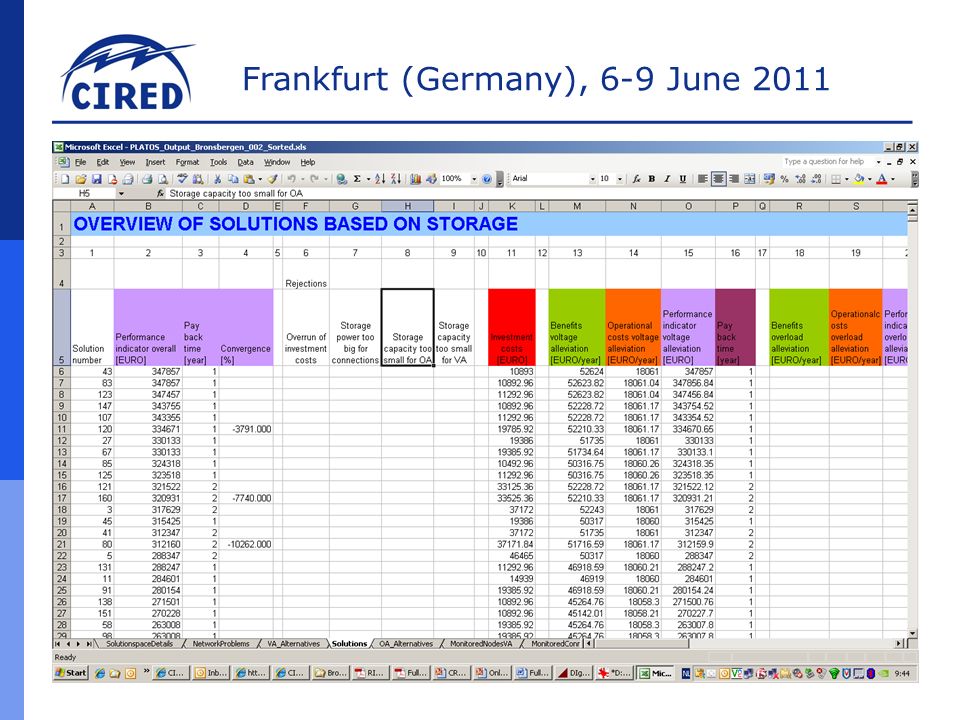The height and width of the screenshot is (720, 960).
Task: Select column H header
Action: coord(407,206)
